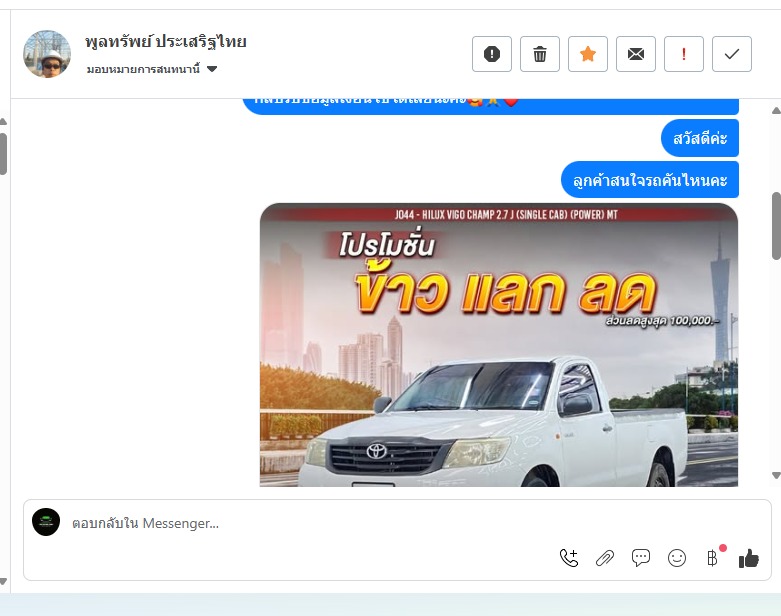Attach a file with paperclip icon
The height and width of the screenshot is (616, 781).
(605, 558)
